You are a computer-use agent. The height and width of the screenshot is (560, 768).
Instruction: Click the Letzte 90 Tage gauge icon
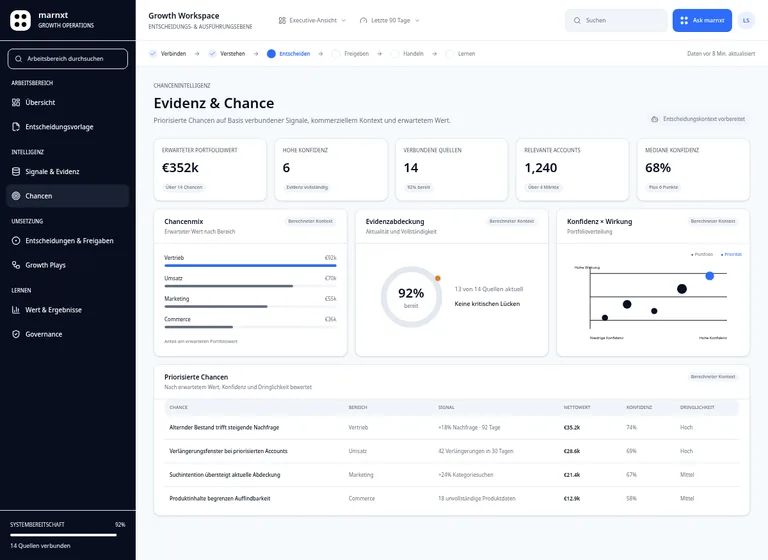(x=363, y=21)
